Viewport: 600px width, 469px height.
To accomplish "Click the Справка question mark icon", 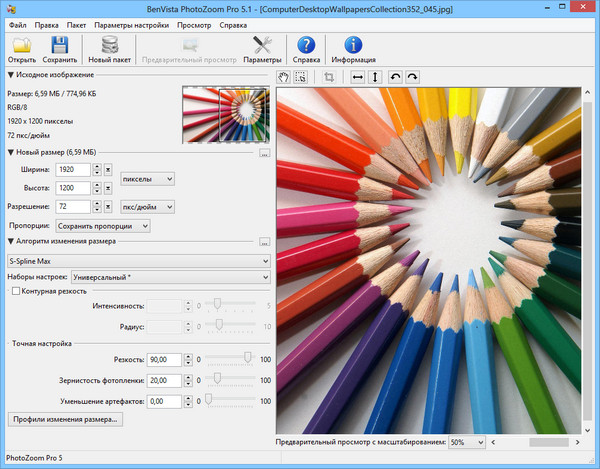I will [x=307, y=45].
